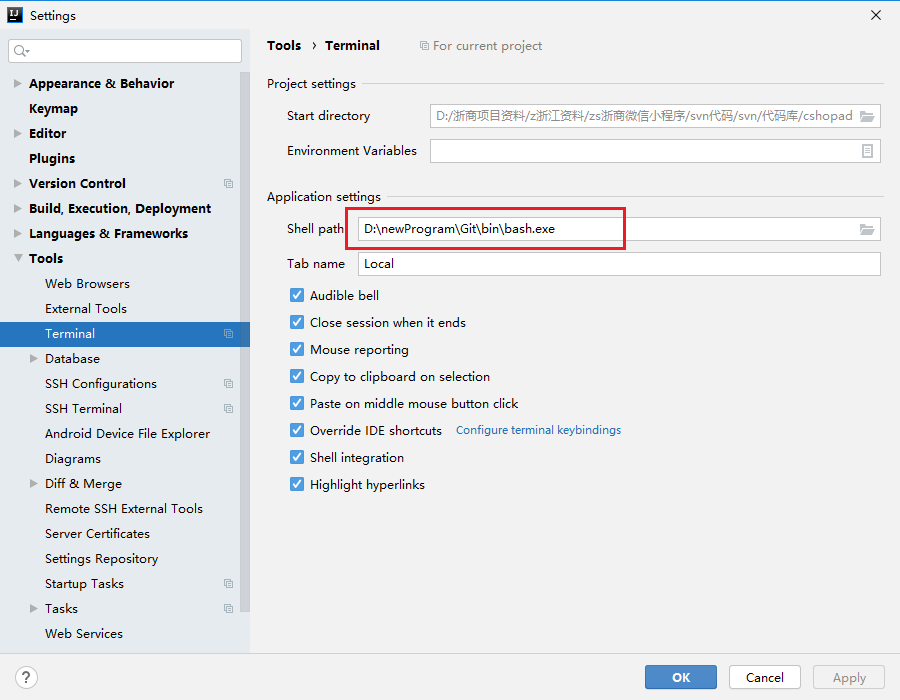Click the project-level icon beside Version Control
Image resolution: width=900 pixels, height=700 pixels.
pyautogui.click(x=228, y=184)
